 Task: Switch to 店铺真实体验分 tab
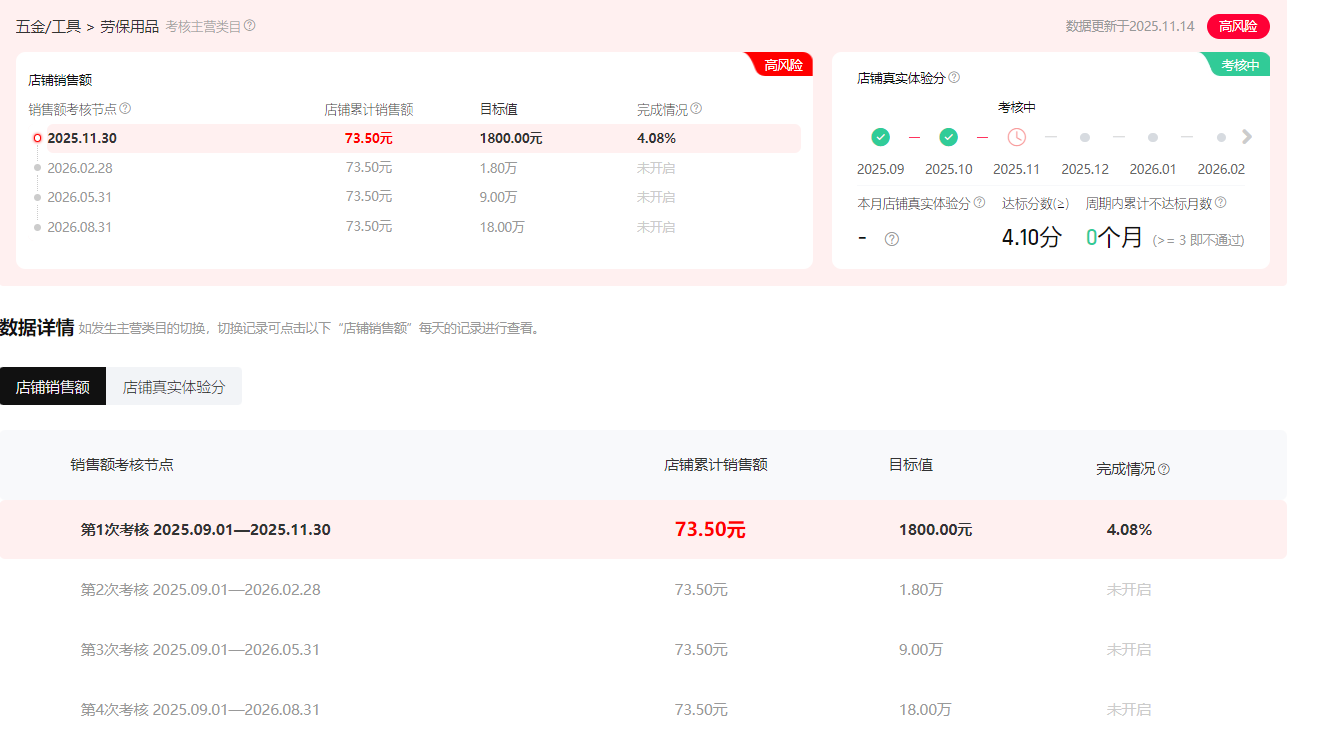click(x=174, y=387)
